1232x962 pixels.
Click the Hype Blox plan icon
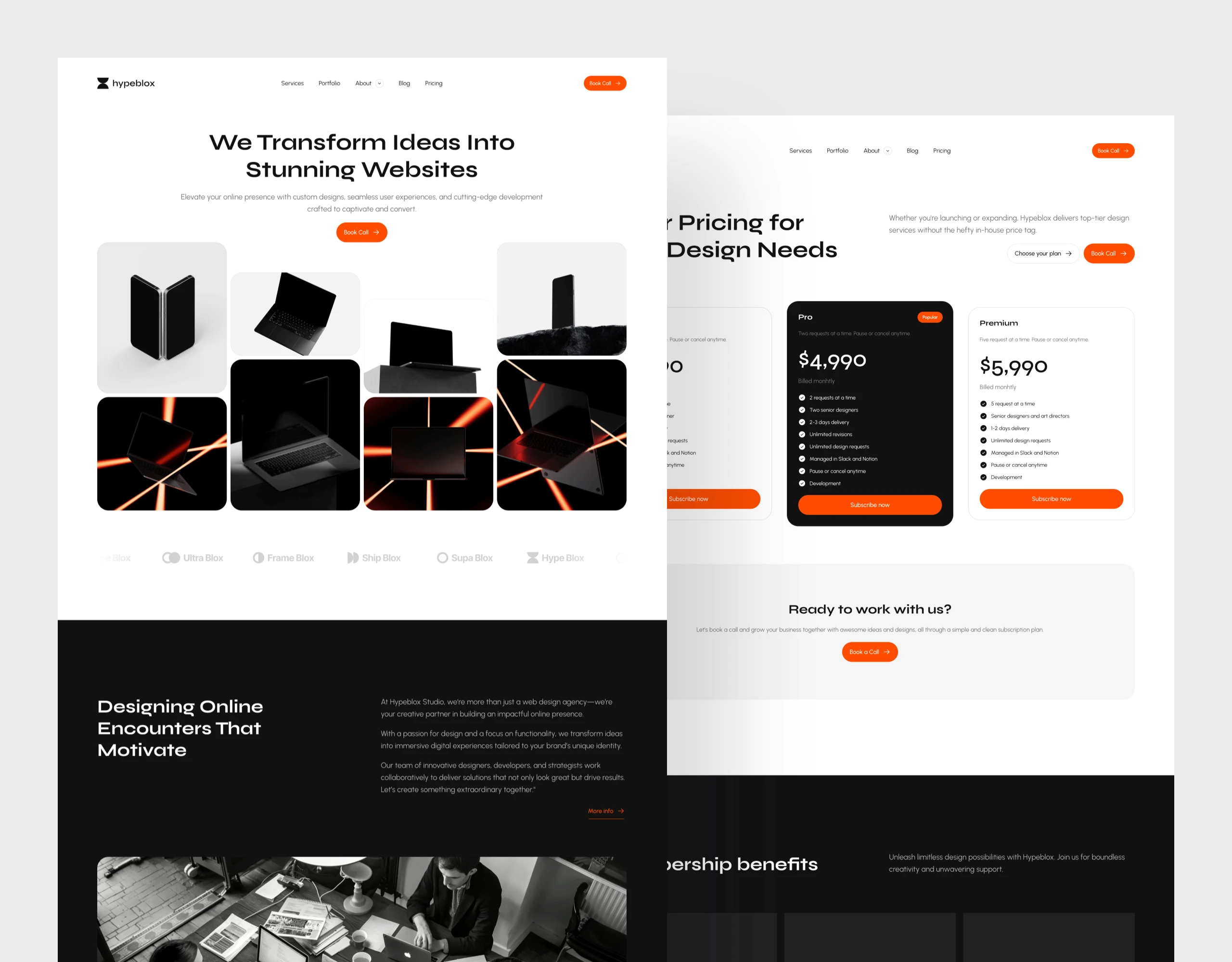click(529, 557)
